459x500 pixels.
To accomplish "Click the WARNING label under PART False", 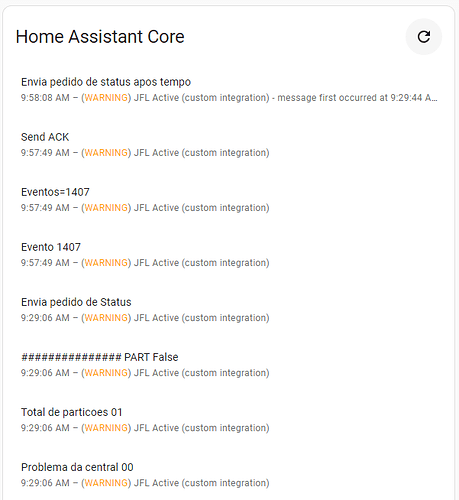I will click(106, 373).
